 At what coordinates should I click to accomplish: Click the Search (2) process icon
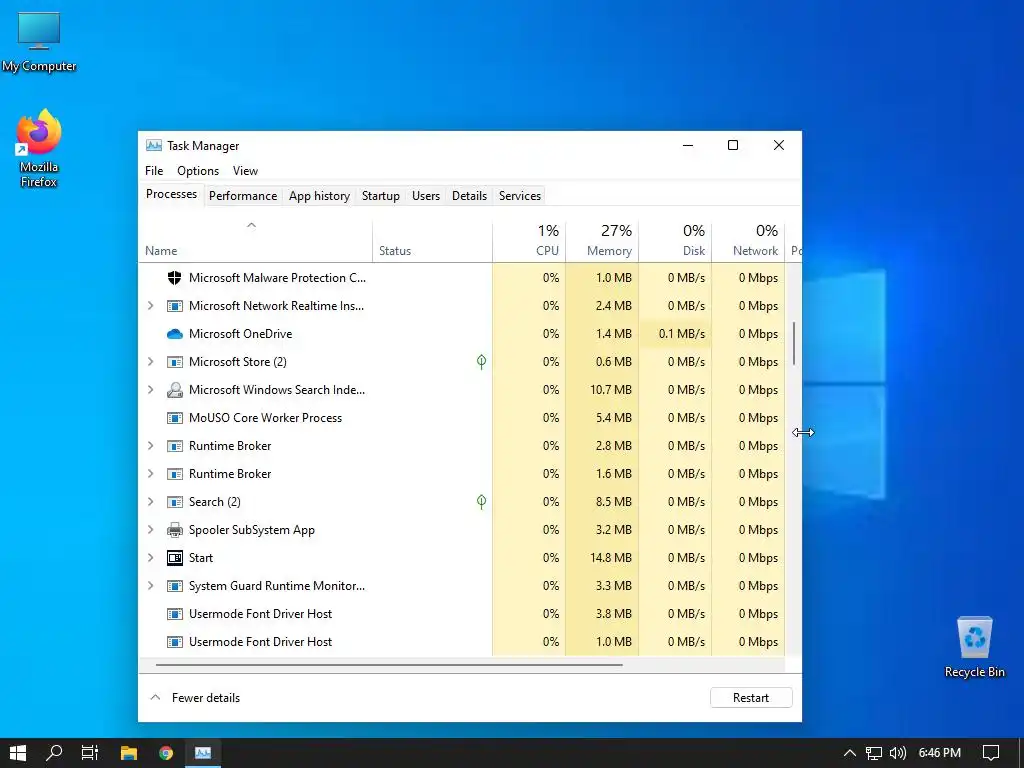tap(174, 502)
